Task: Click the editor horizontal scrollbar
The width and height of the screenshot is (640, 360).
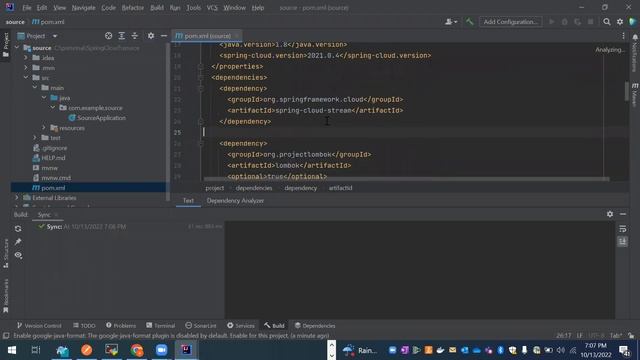Action: click(406, 179)
